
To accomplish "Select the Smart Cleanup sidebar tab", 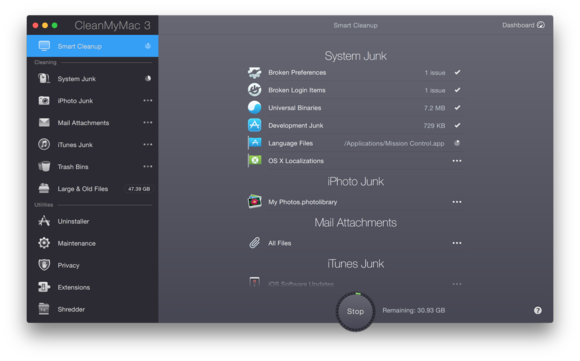I will (x=92, y=46).
